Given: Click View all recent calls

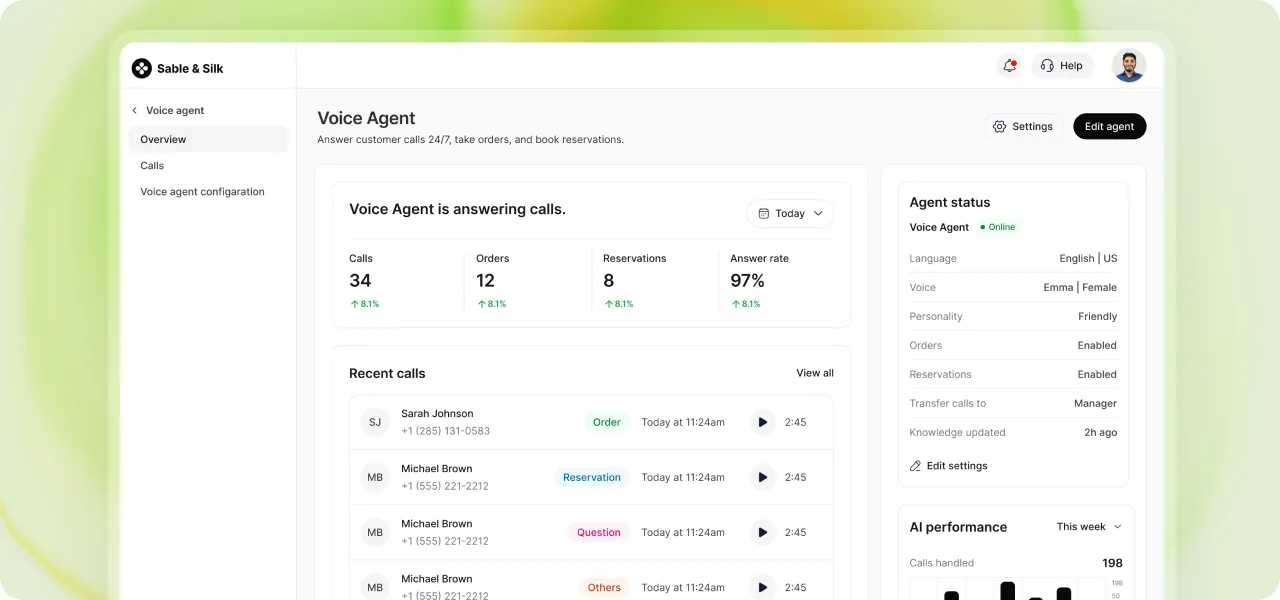Looking at the screenshot, I should (815, 373).
